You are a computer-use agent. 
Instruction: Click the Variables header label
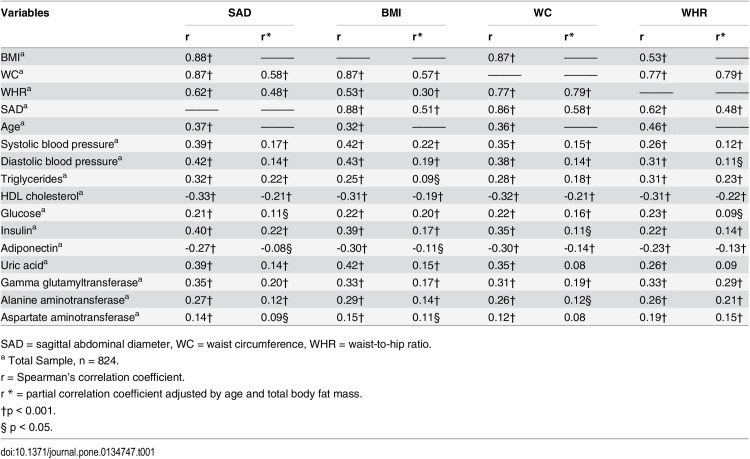[25, 13]
